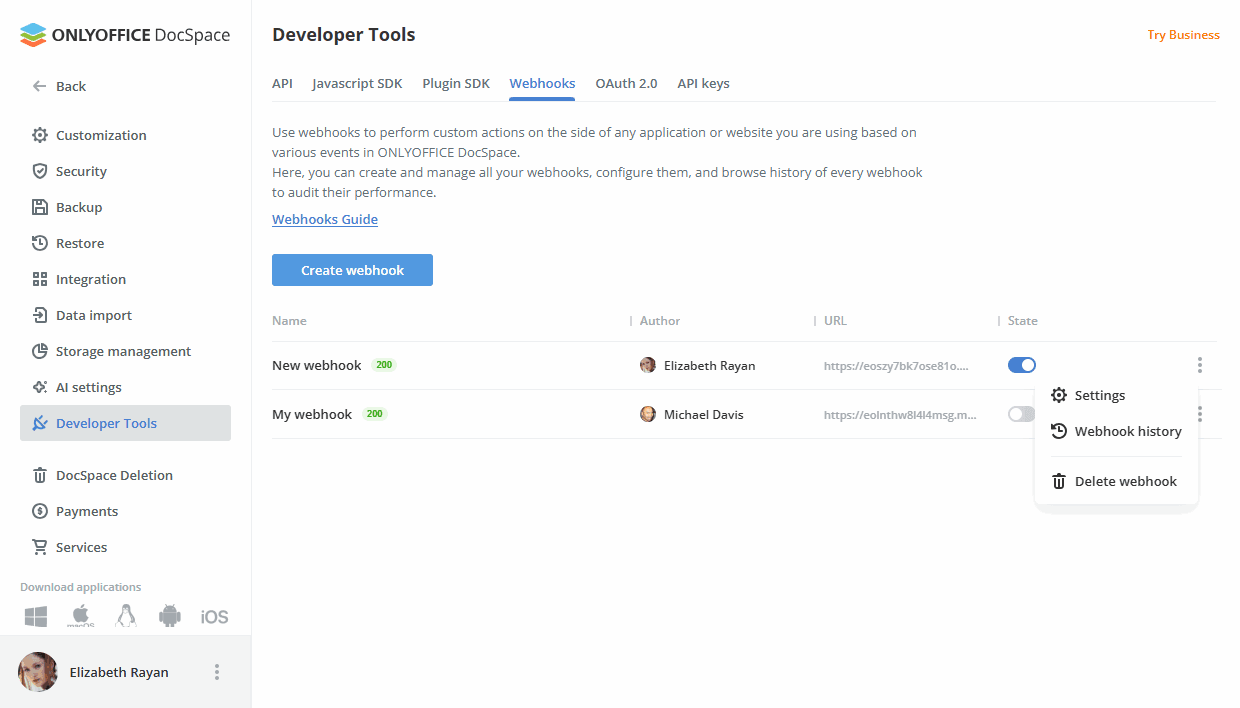Viewport: 1240px width, 708px height.
Task: Open the Security settings section
Action: (80, 170)
